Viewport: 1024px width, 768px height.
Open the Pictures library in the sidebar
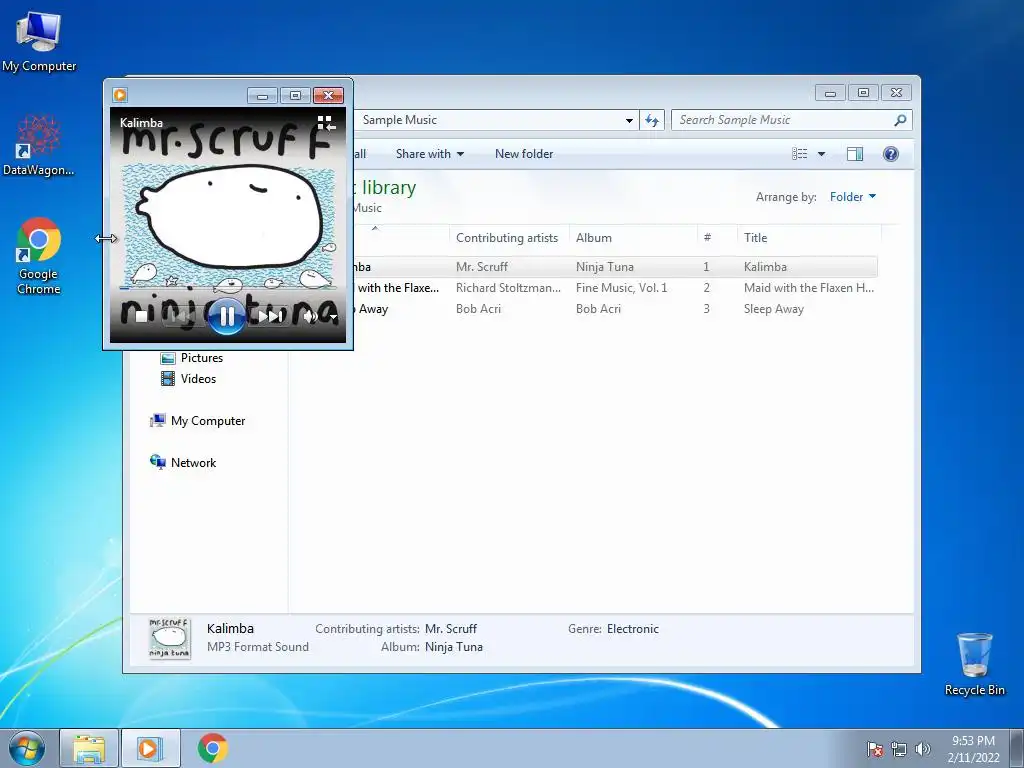click(x=192, y=358)
